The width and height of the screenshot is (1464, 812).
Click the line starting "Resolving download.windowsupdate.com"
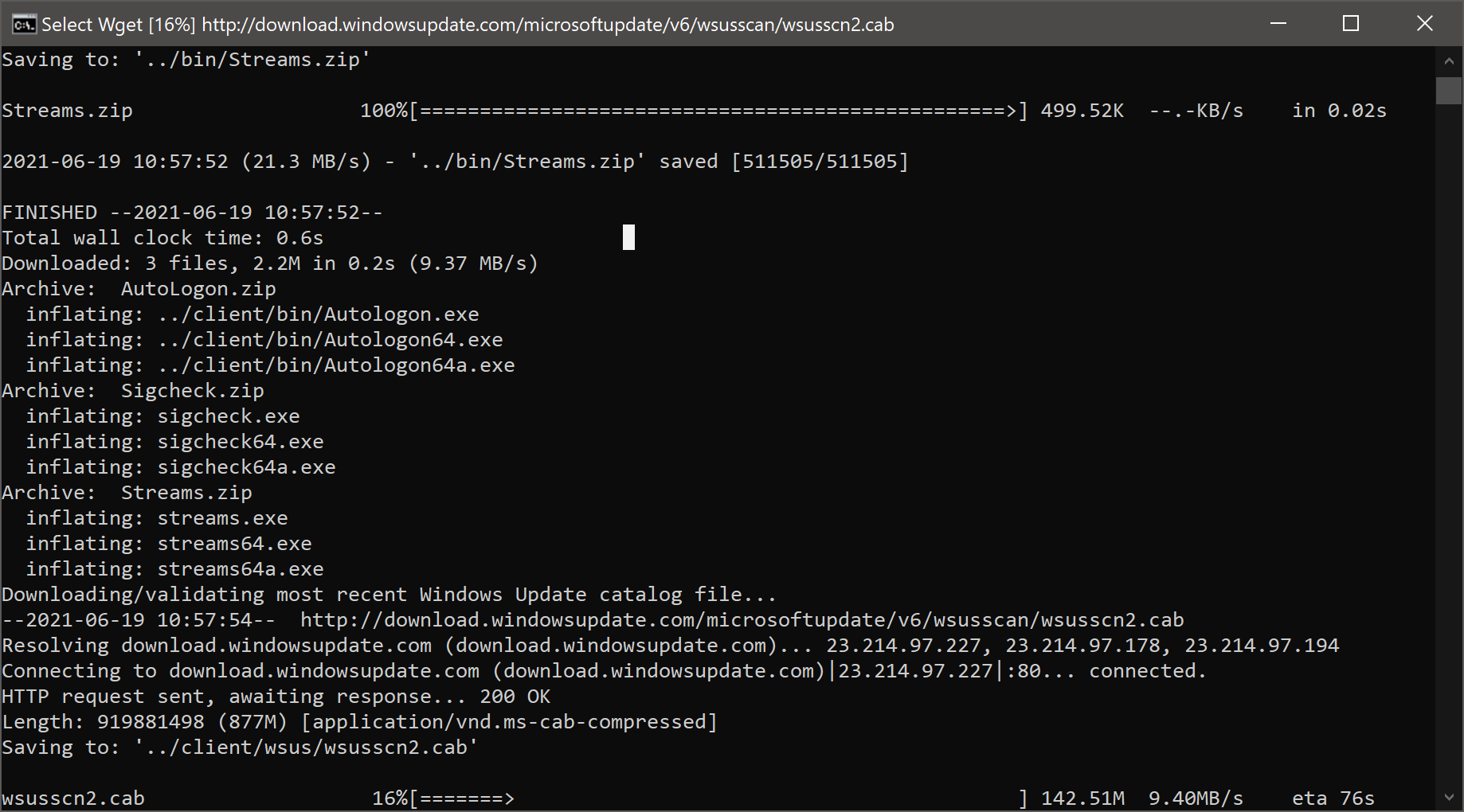click(x=671, y=646)
